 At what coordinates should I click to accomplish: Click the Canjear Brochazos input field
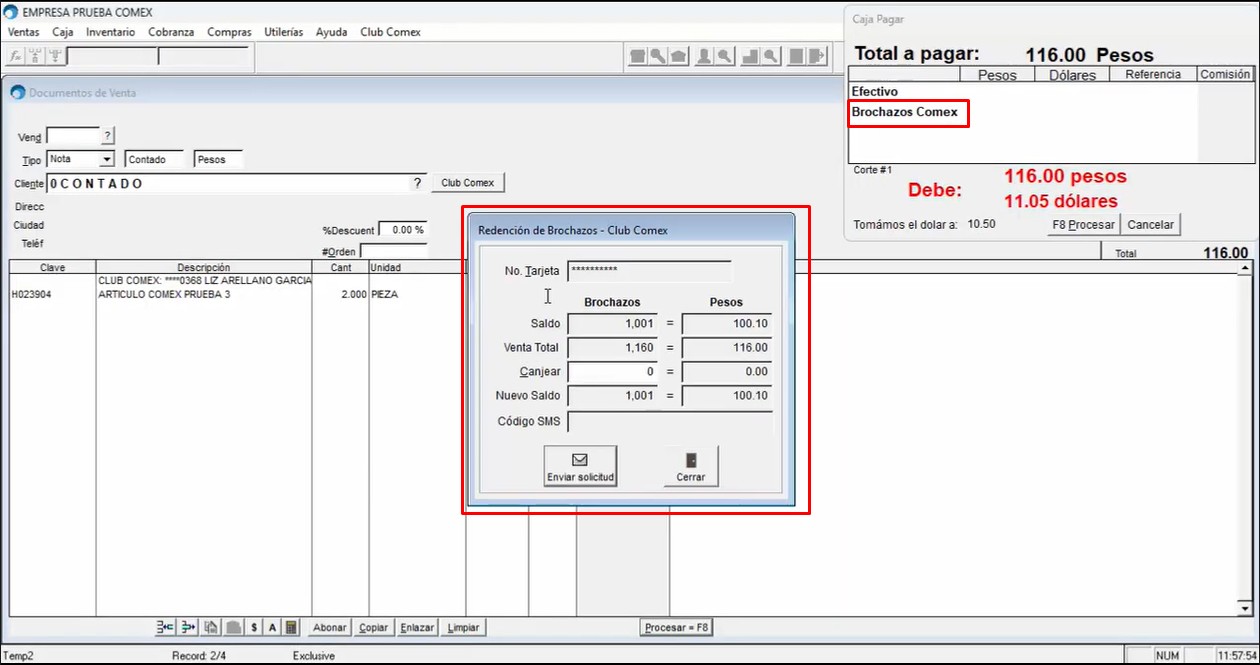point(613,371)
